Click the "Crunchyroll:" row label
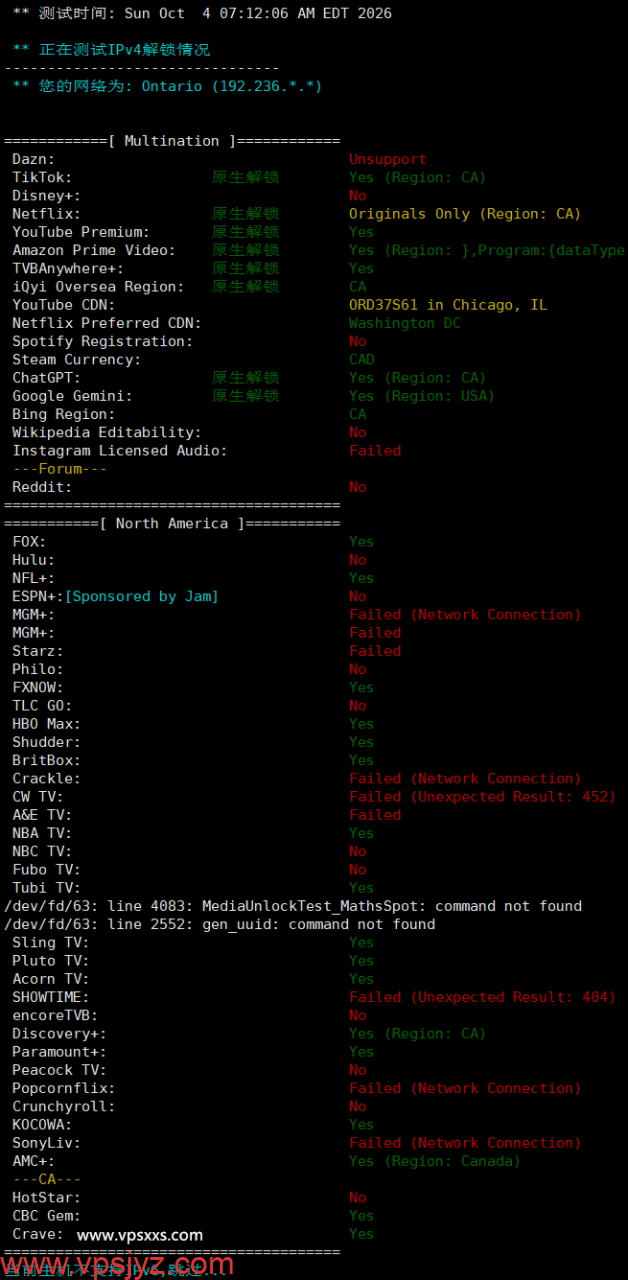 64,1106
